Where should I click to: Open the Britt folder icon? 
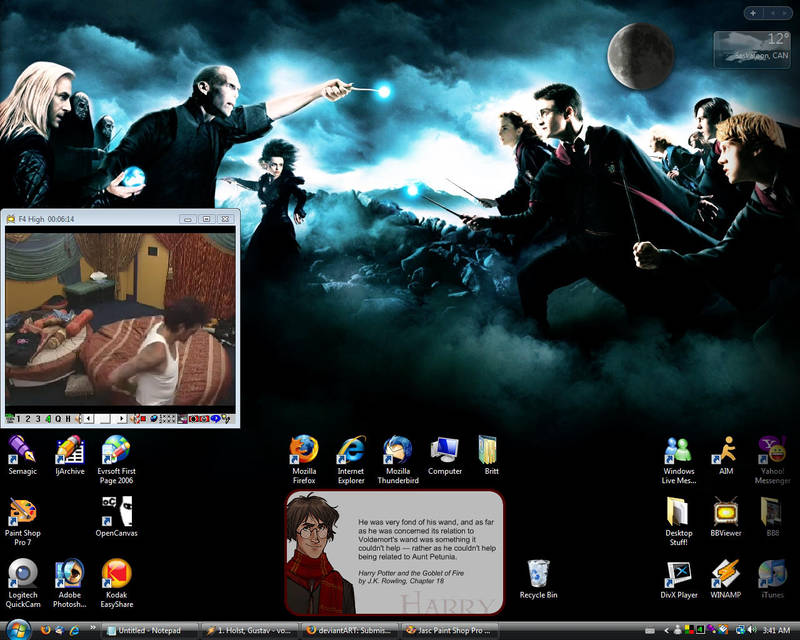point(491,455)
